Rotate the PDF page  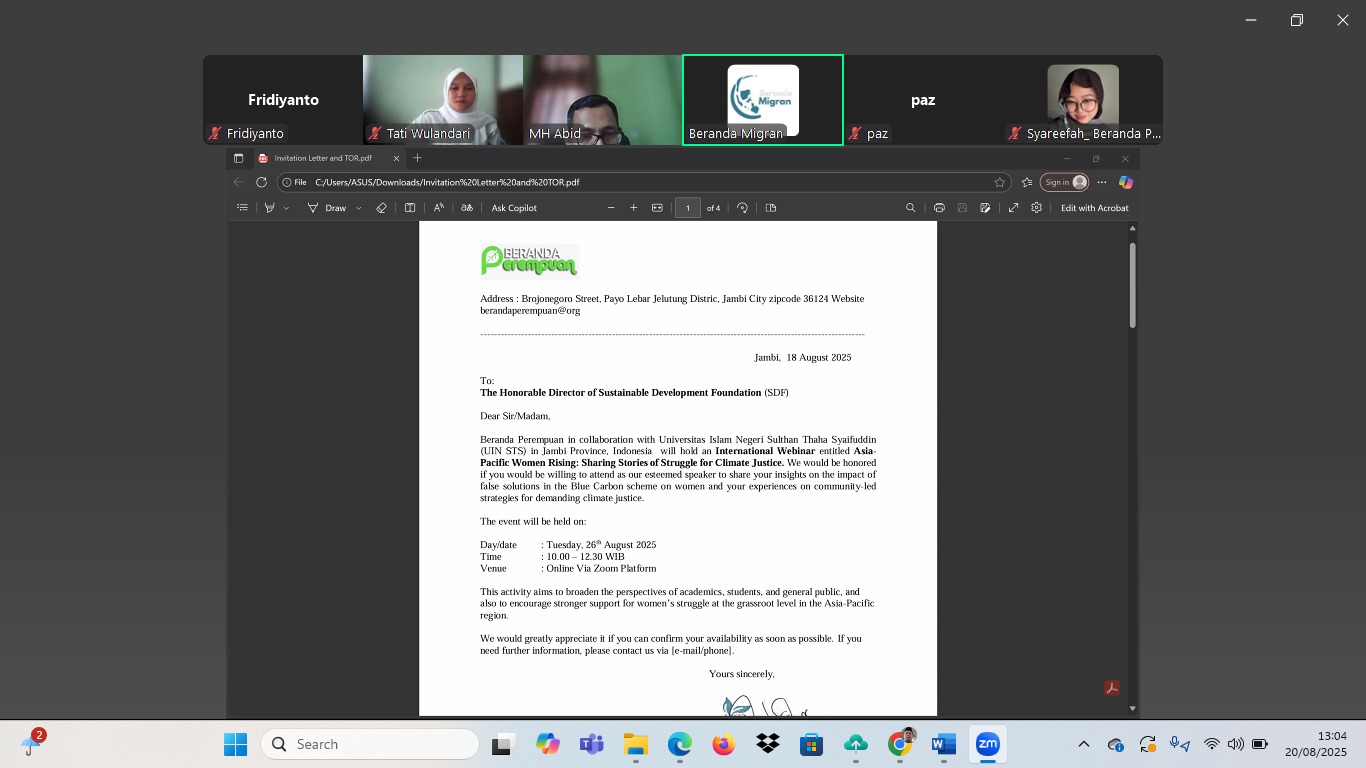(742, 208)
